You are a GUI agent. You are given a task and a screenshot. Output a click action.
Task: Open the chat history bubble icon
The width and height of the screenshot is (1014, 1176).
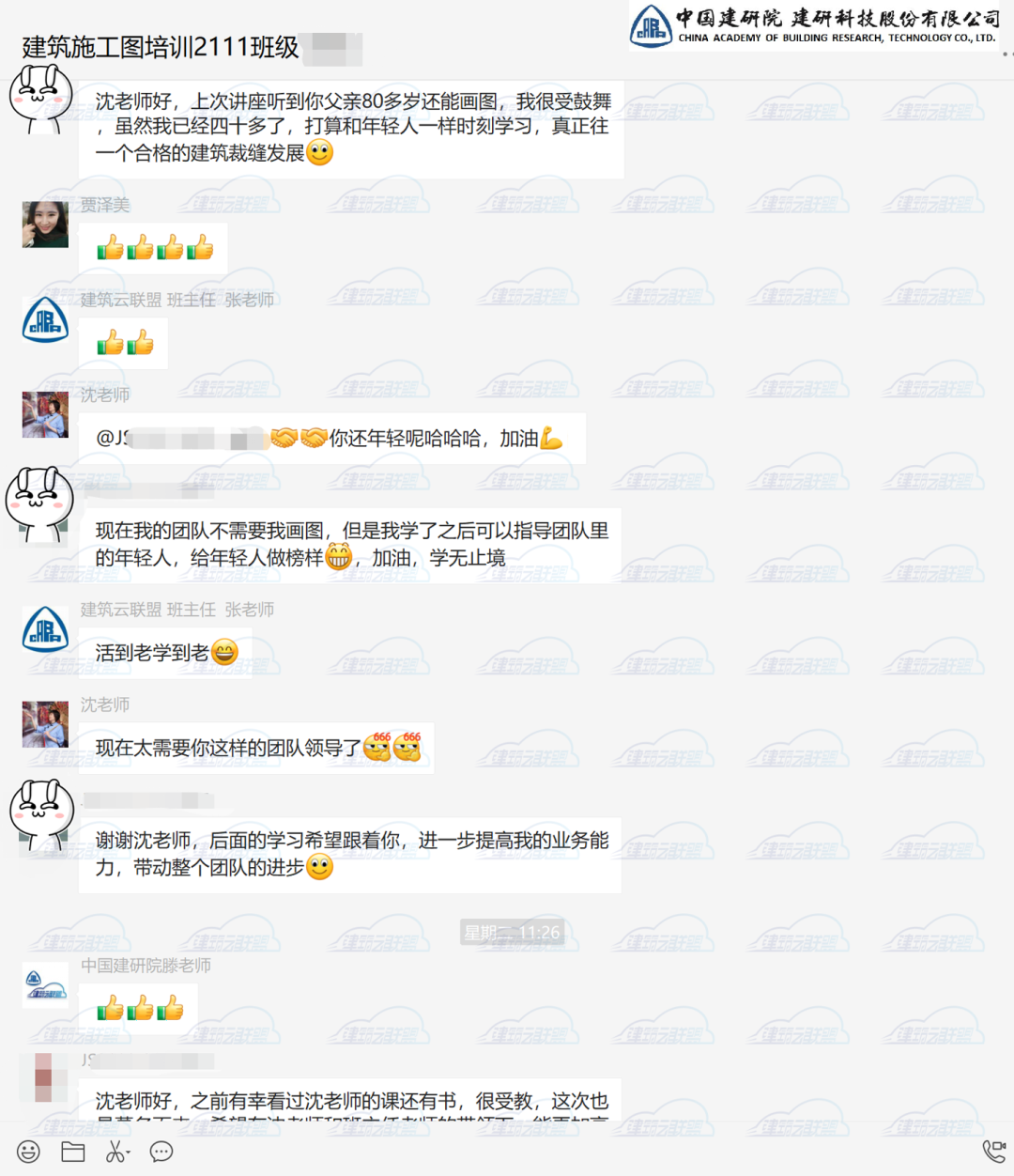tap(161, 1152)
